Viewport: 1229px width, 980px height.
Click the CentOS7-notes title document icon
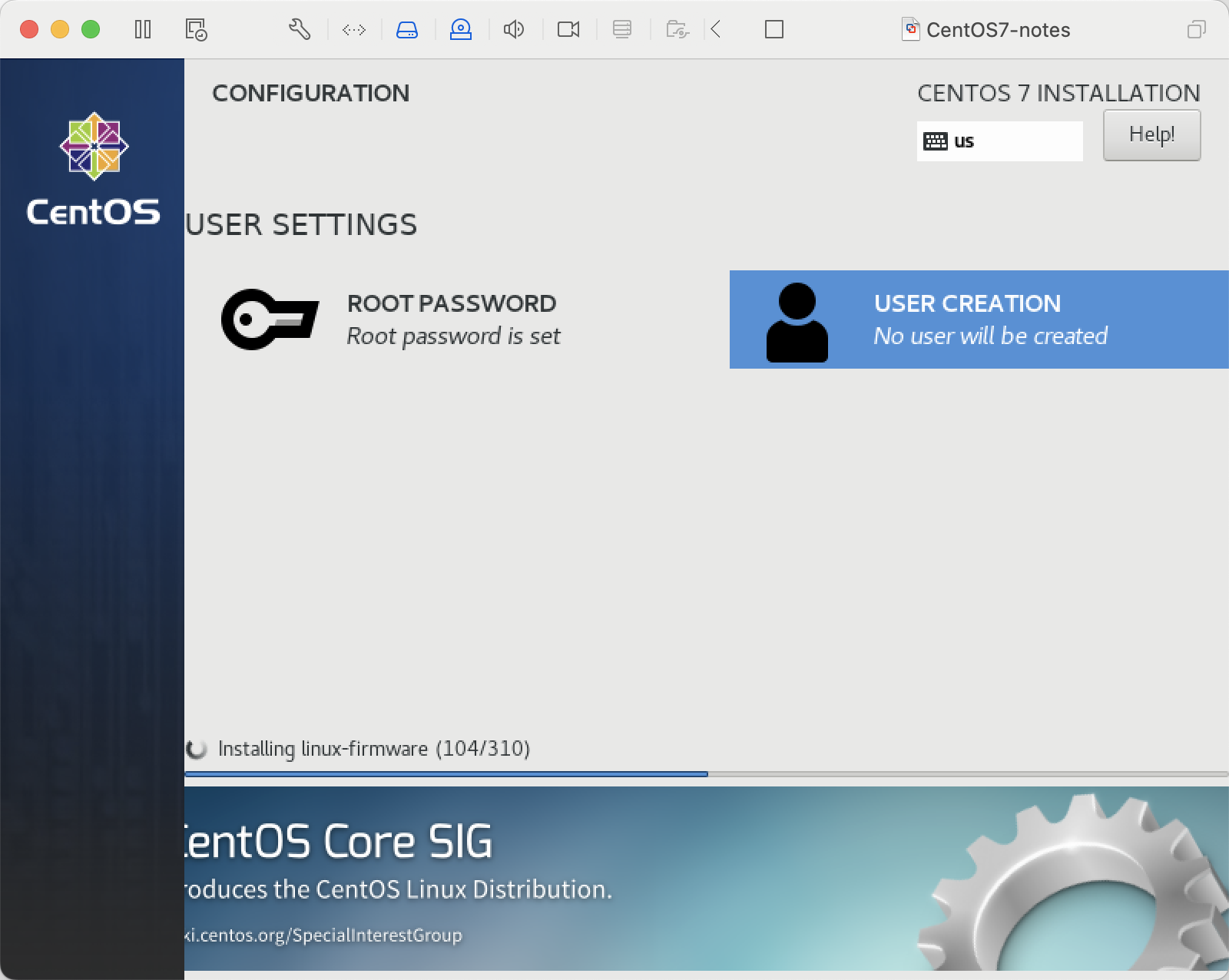(910, 29)
